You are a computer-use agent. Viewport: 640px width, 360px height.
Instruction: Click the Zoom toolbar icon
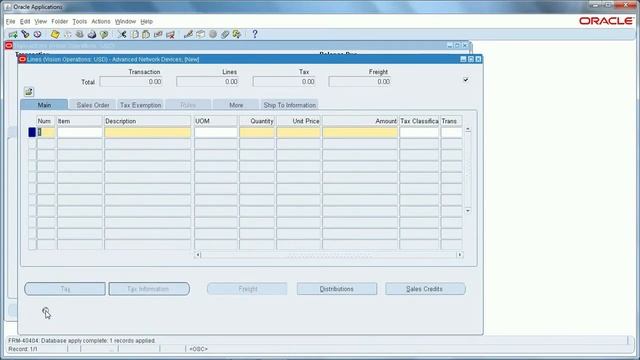pyautogui.click(x=200, y=35)
